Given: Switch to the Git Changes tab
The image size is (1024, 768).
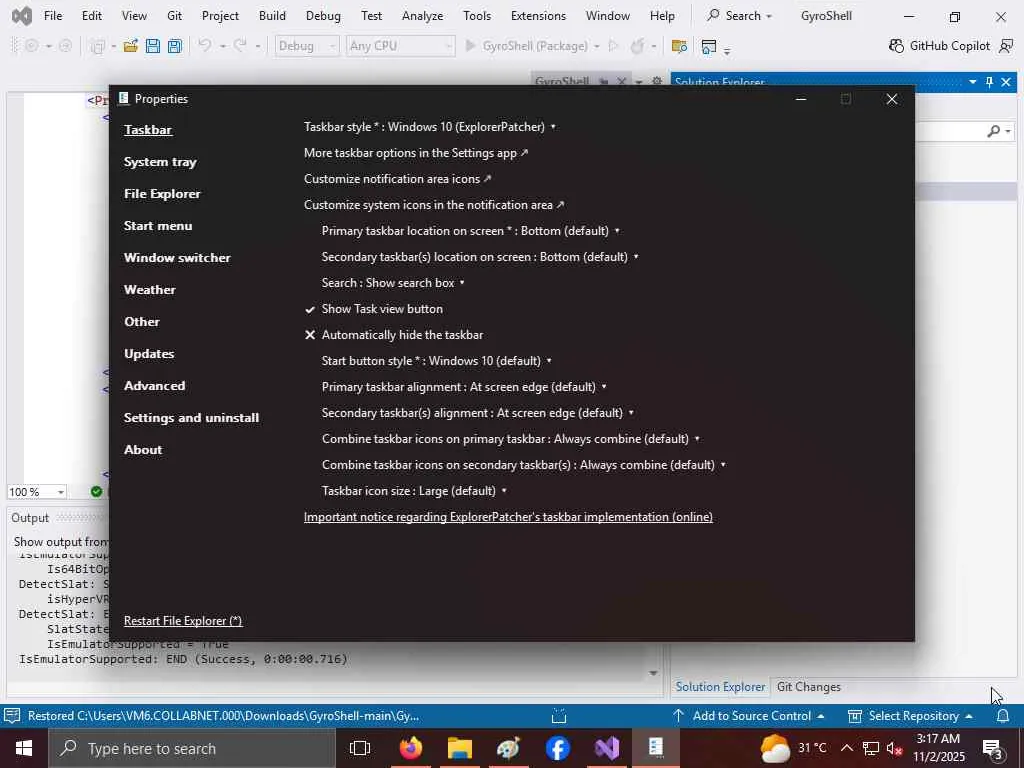Looking at the screenshot, I should 808,687.
